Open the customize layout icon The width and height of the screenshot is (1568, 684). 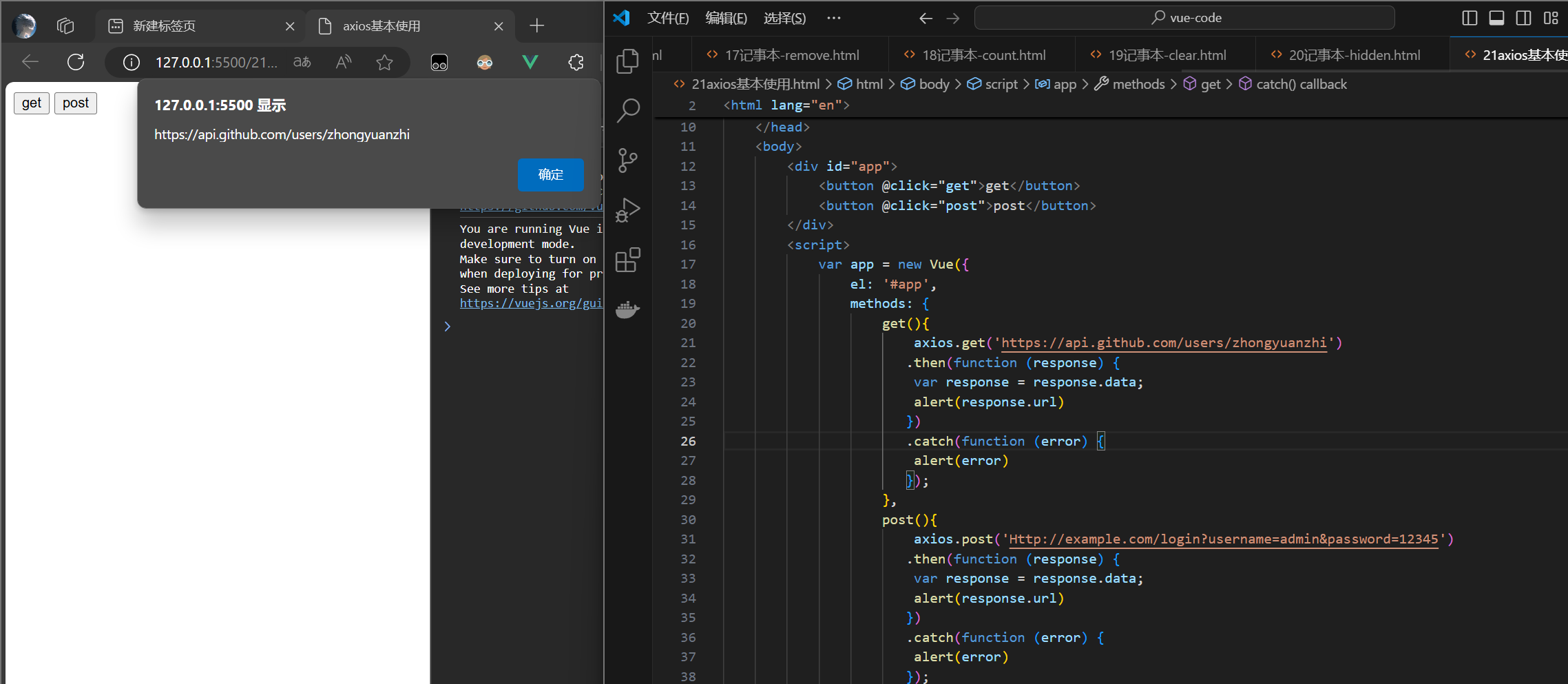[1551, 18]
